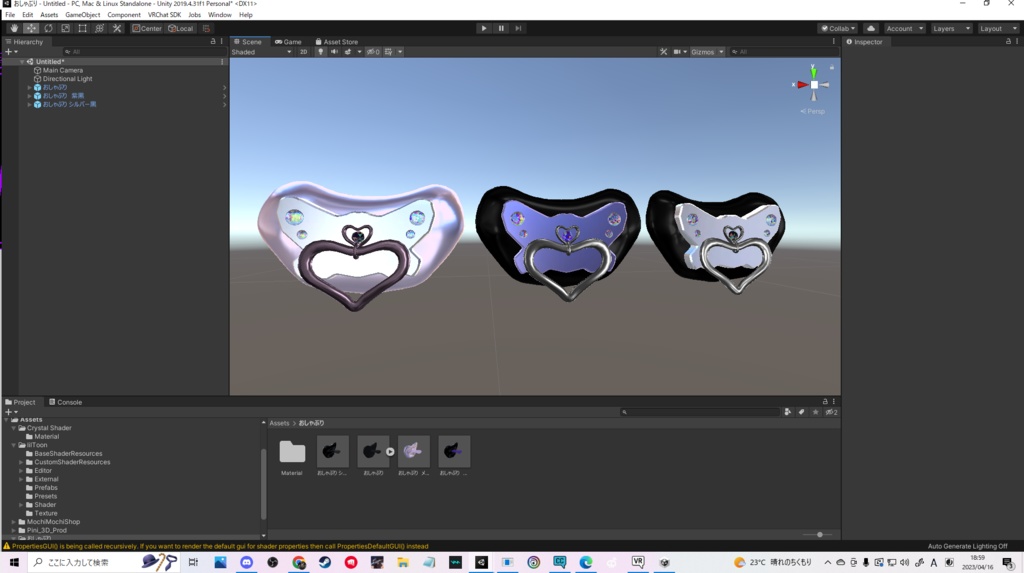Select the Rotate tool

point(48,28)
